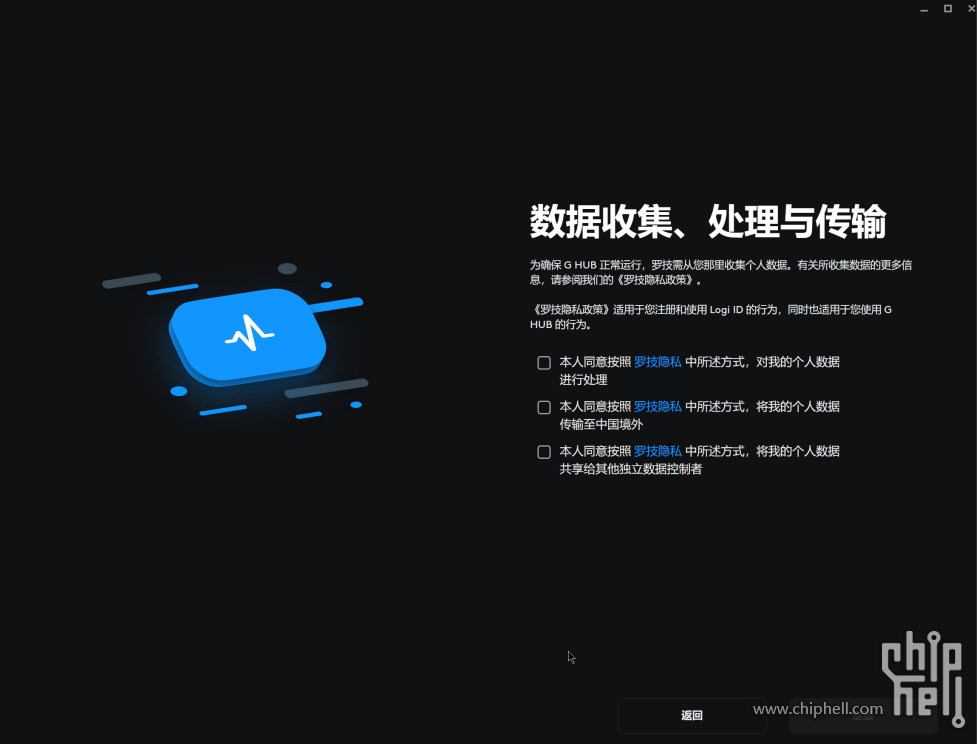Click the 返回 back button

(x=692, y=715)
